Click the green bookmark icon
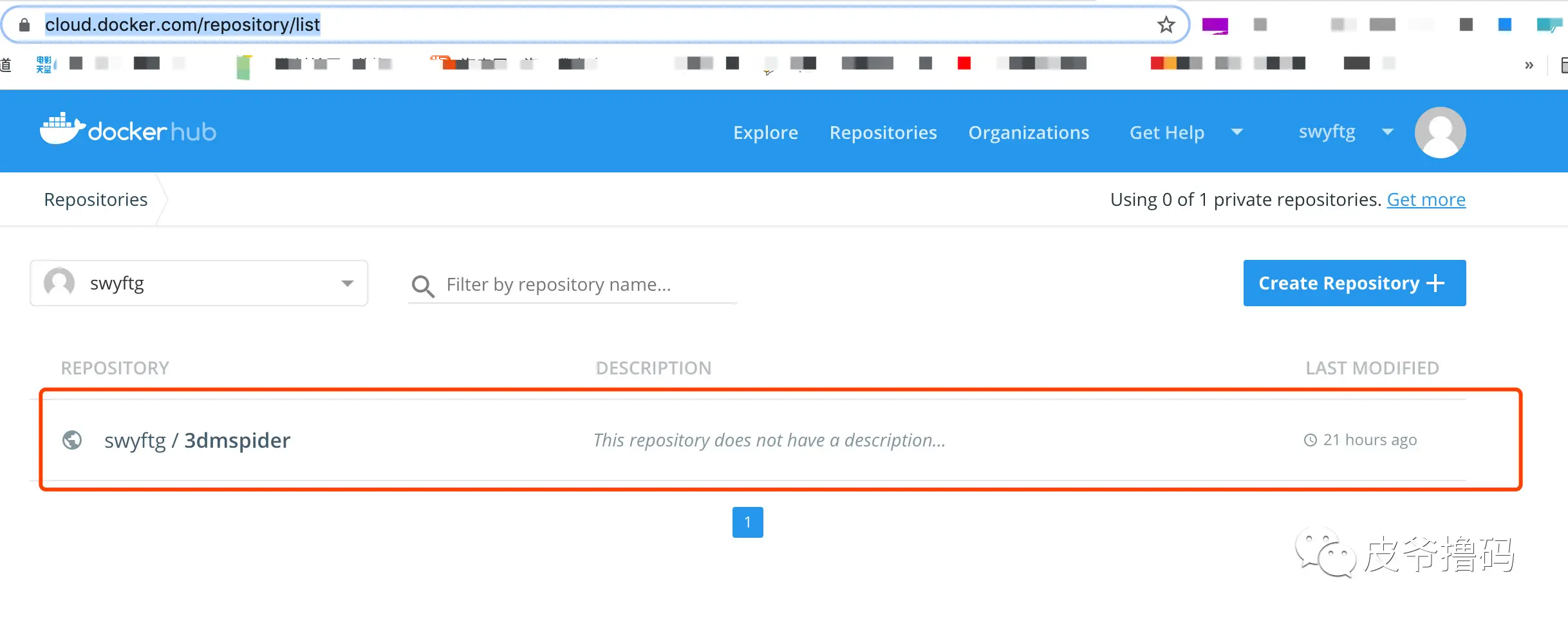Viewport: 1568px width, 624px height. (x=243, y=67)
